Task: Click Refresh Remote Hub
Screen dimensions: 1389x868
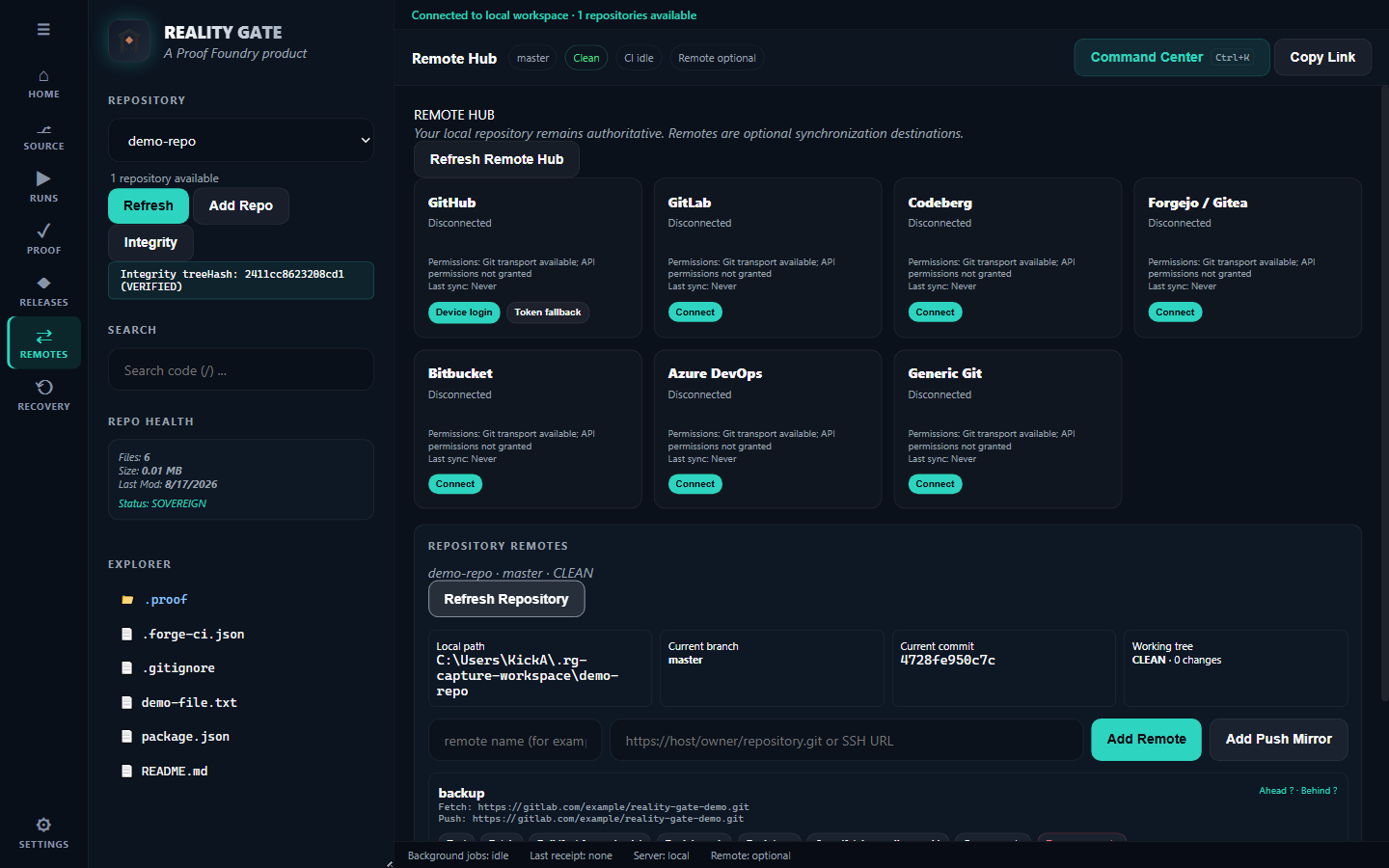Action: [x=497, y=159]
